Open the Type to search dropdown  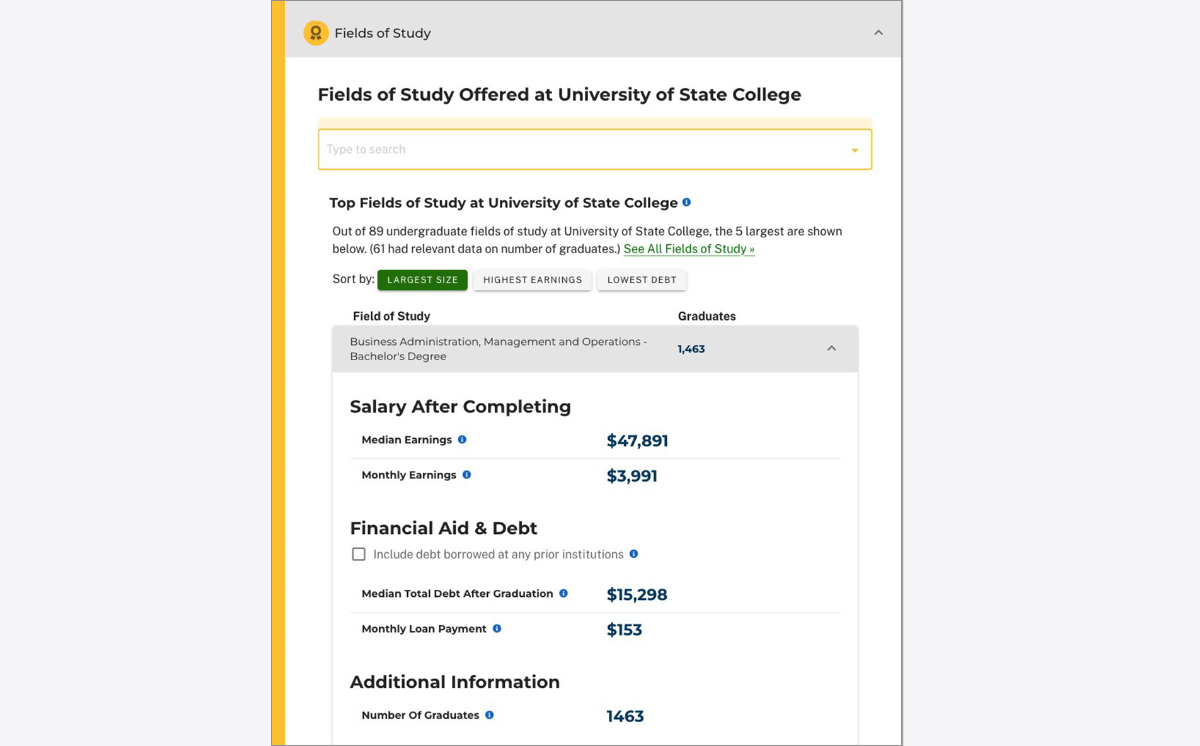pyautogui.click(x=855, y=148)
